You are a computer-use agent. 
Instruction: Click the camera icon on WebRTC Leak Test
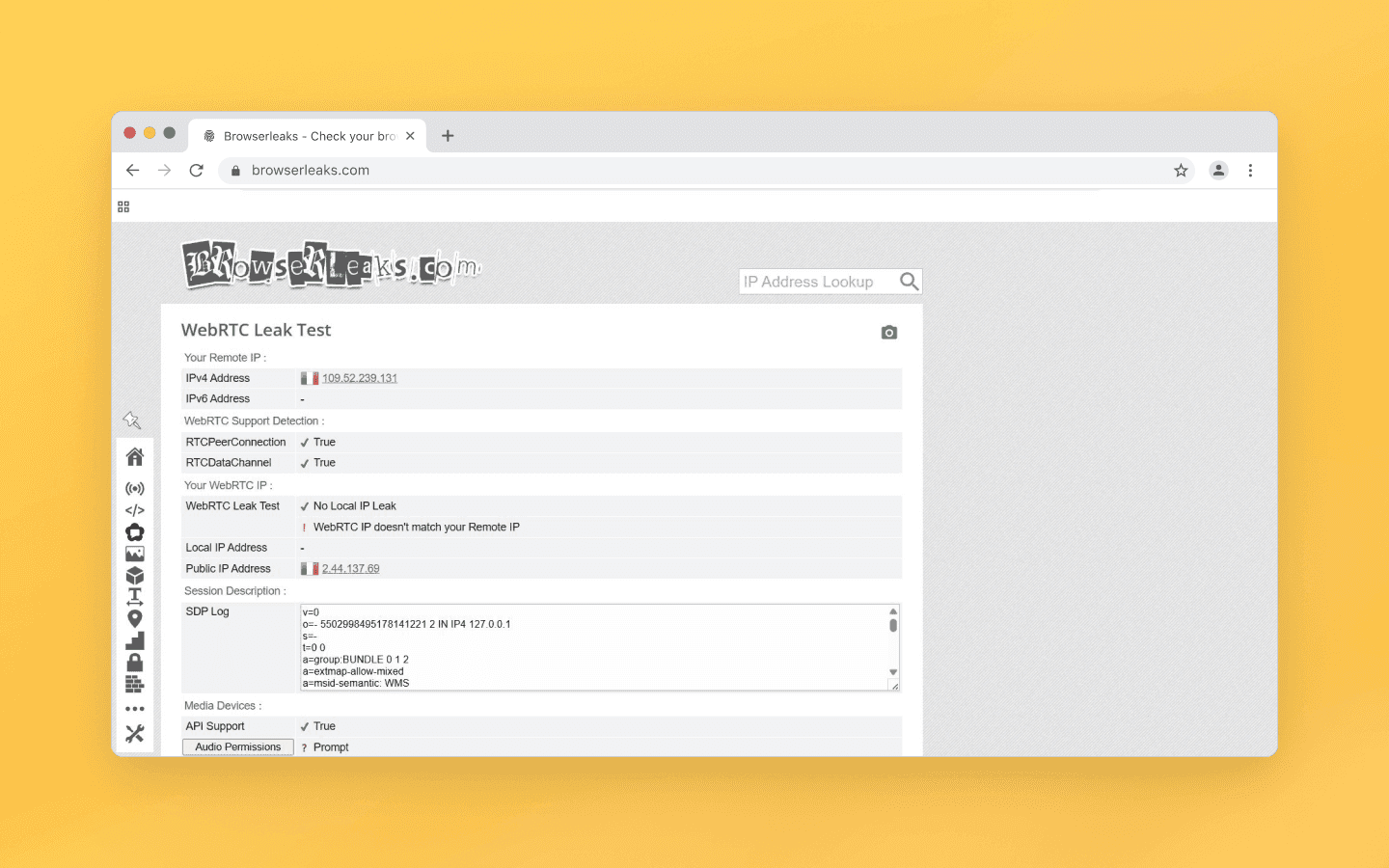[888, 332]
